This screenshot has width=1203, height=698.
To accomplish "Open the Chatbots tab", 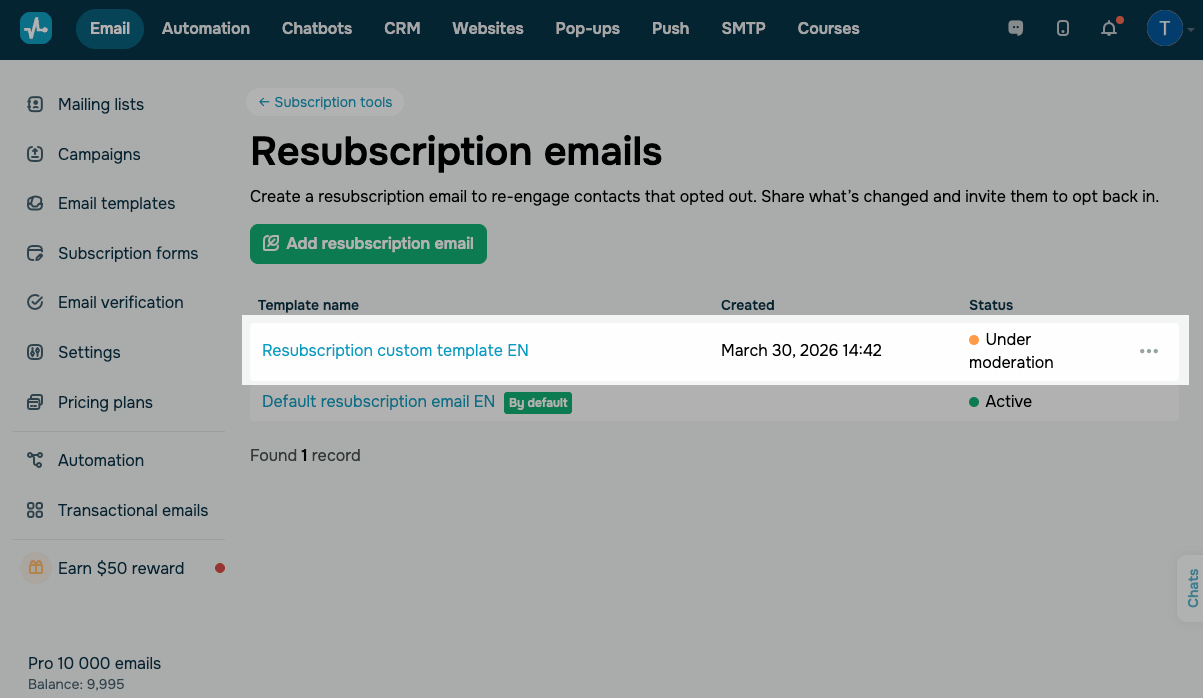I will coord(317,28).
